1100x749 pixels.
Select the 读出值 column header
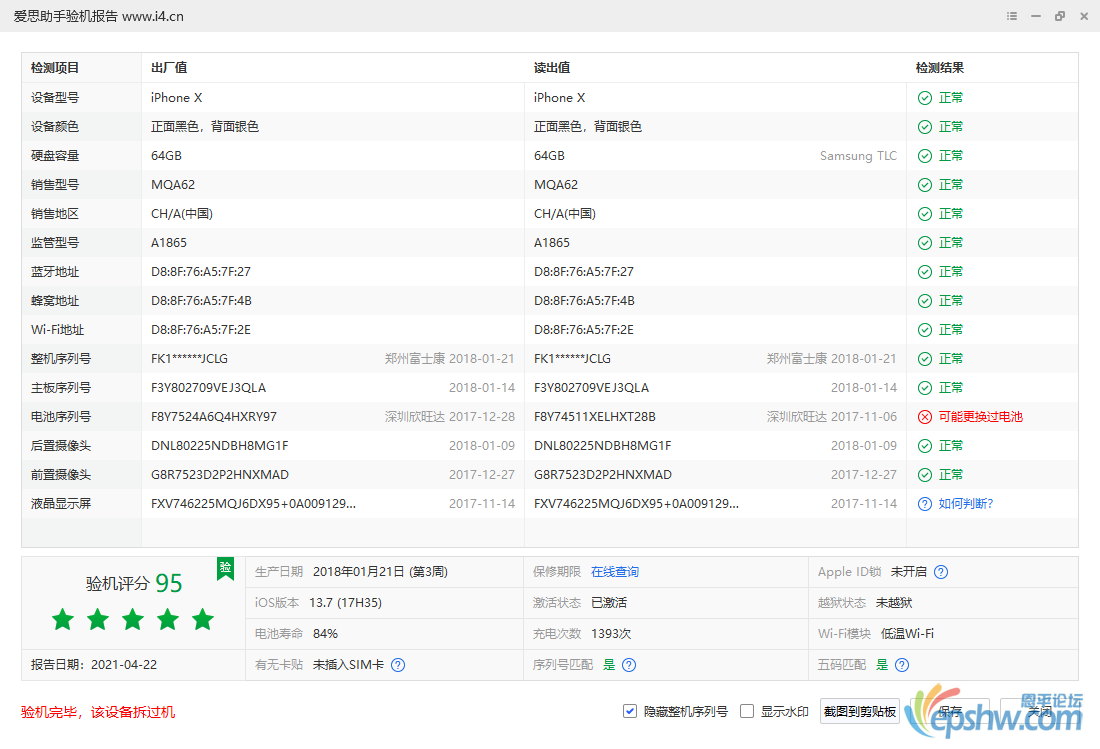click(x=552, y=68)
